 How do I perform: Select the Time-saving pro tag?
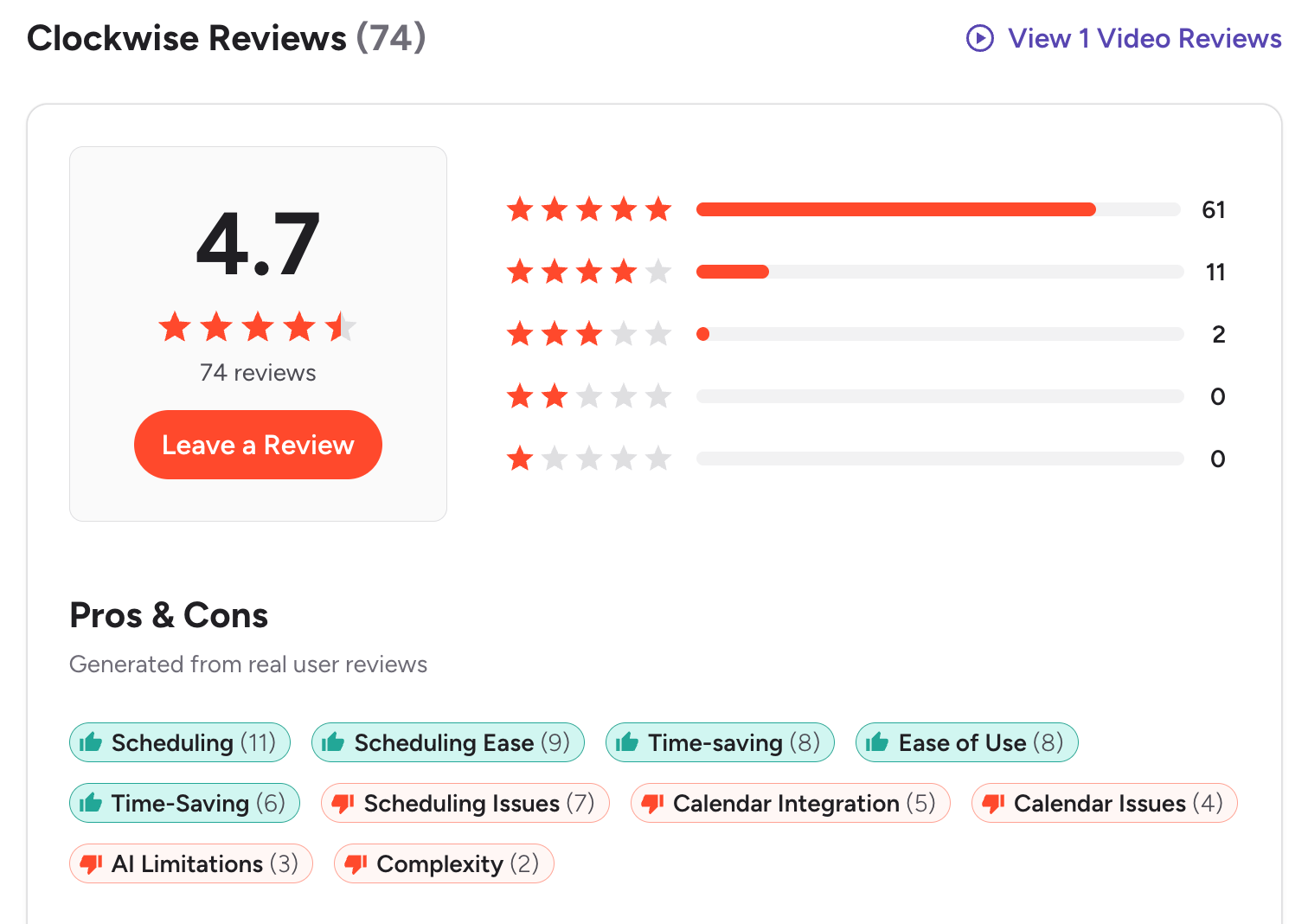720,742
